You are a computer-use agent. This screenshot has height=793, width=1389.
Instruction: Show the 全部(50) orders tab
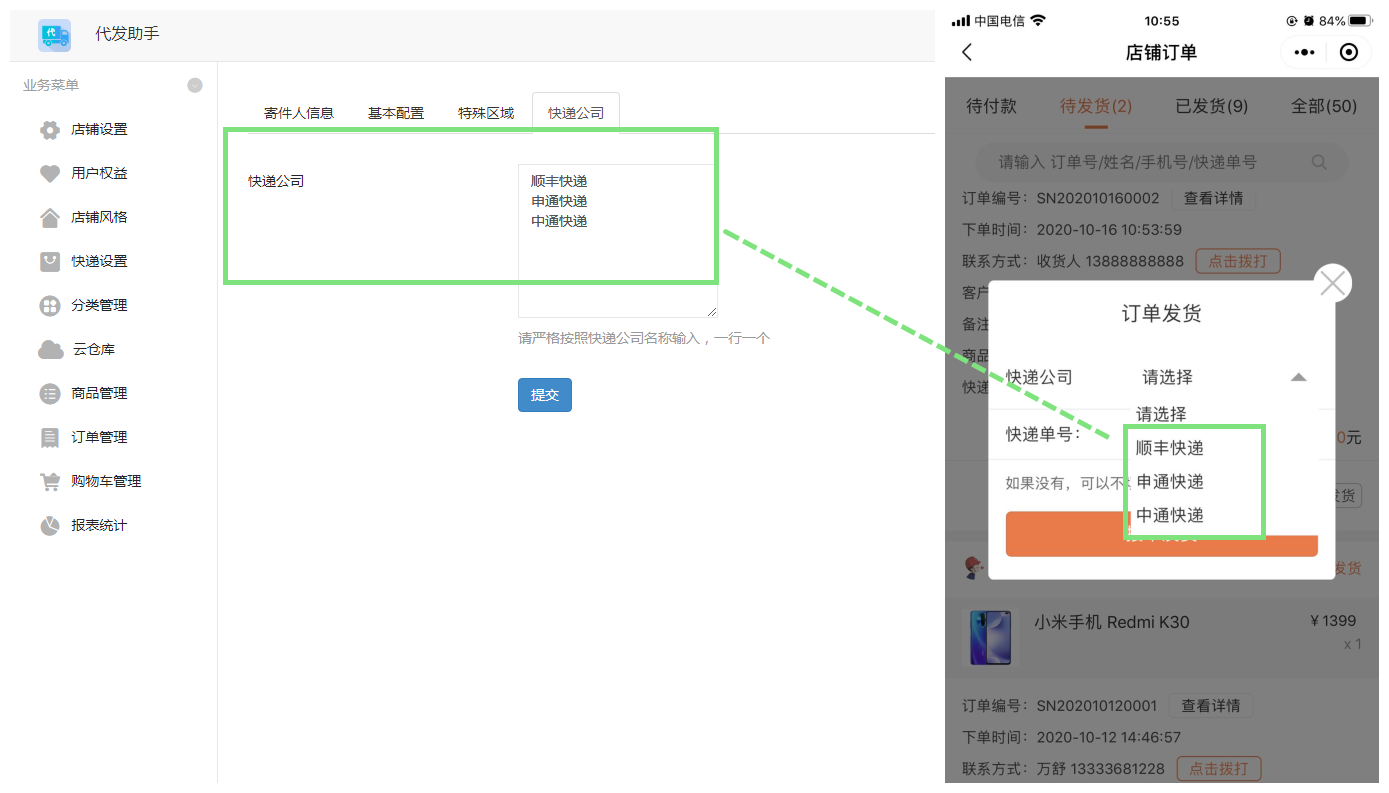(x=1324, y=106)
